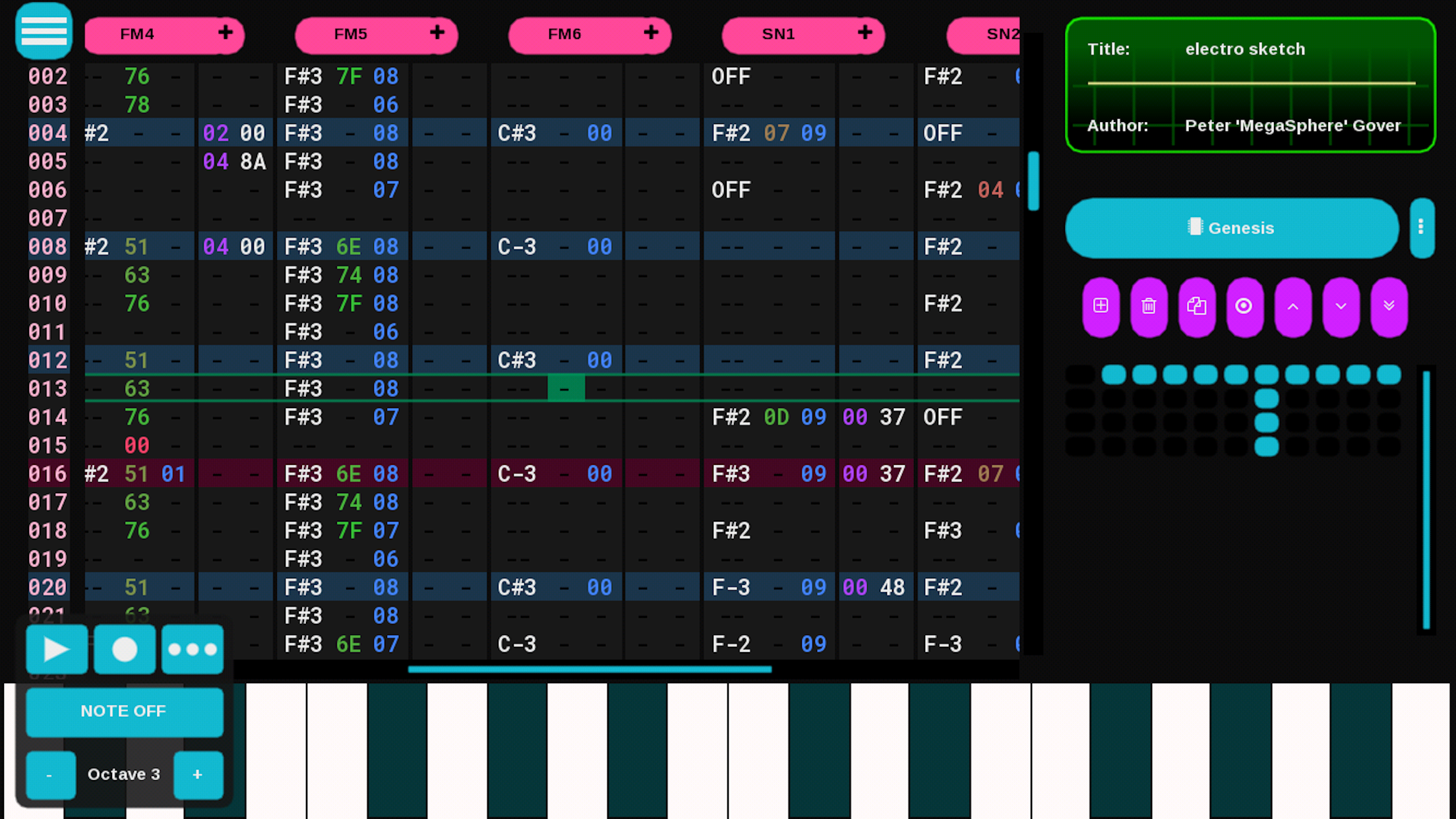Open the three-dots more options near transport
This screenshot has width=1456, height=819.
coord(192,650)
